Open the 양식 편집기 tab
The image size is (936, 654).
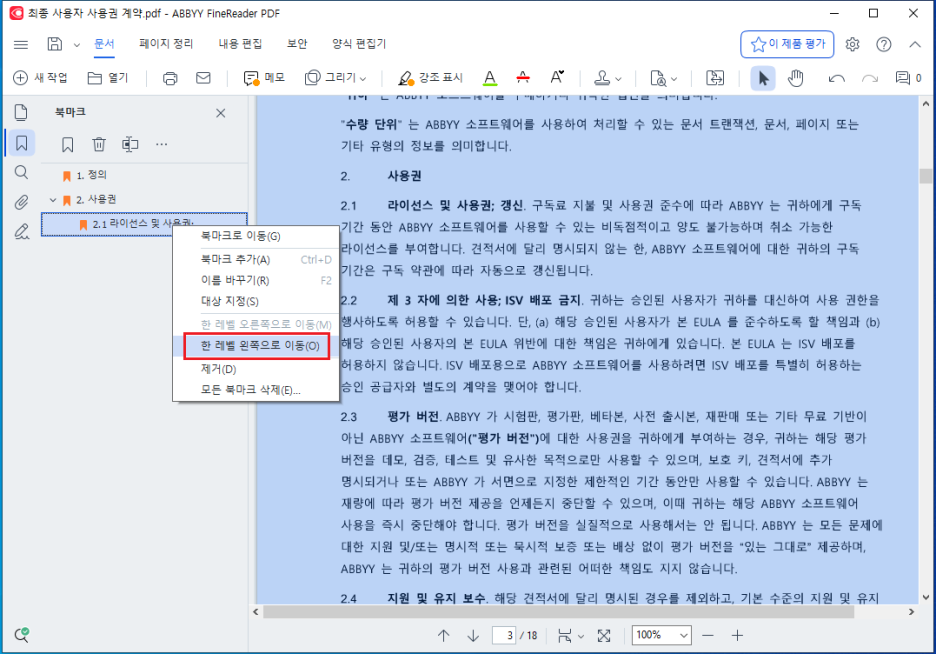(359, 44)
